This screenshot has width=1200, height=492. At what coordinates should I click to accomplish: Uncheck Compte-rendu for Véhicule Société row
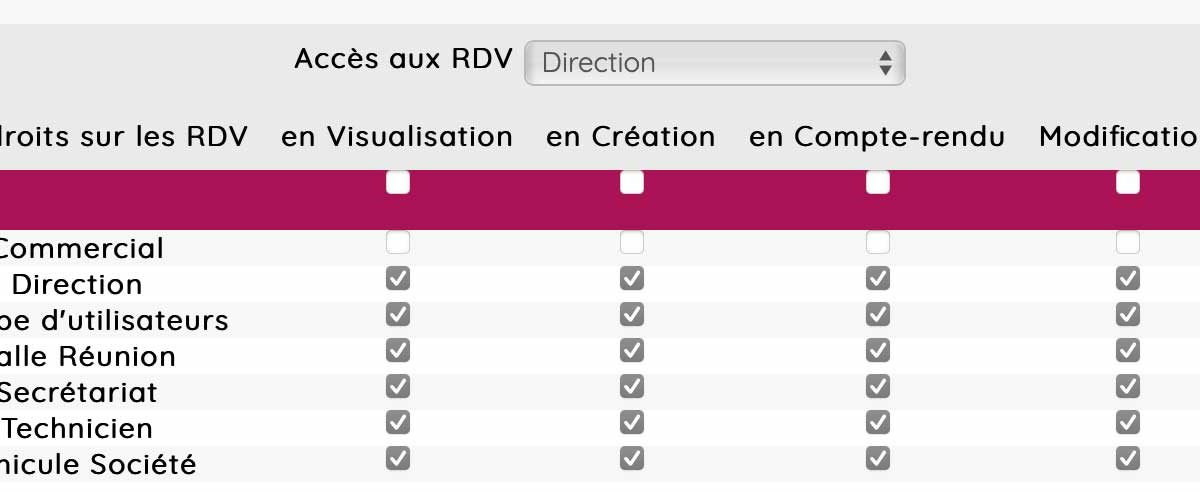coord(878,459)
